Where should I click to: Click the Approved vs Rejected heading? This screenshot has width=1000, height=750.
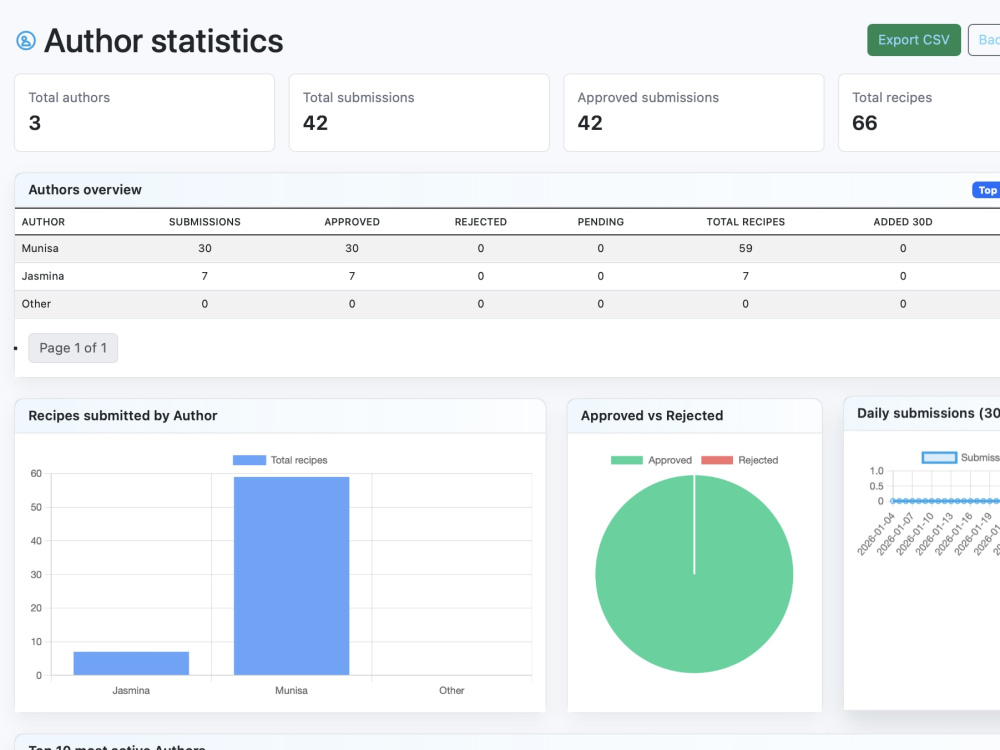point(652,416)
